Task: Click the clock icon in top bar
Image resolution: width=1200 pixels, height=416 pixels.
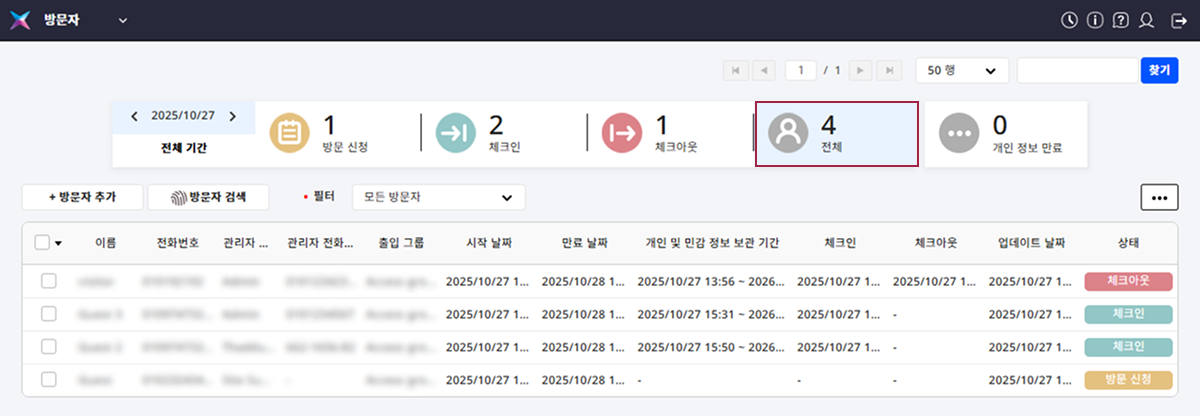Action: (x=1070, y=20)
